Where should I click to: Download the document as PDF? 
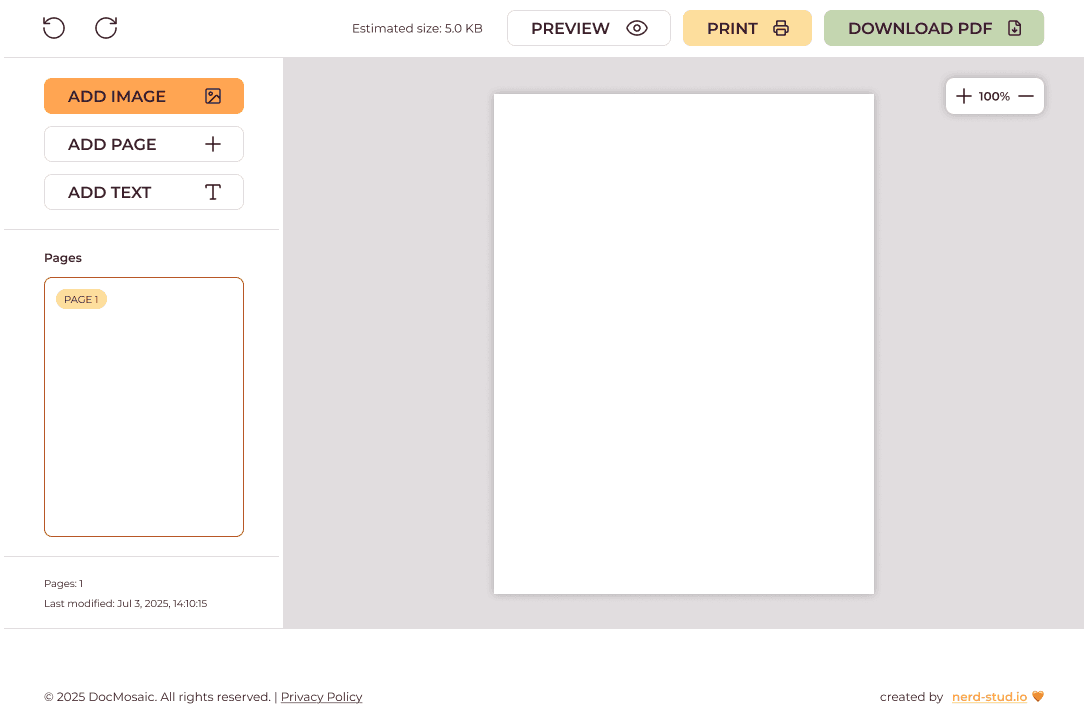pos(933,28)
